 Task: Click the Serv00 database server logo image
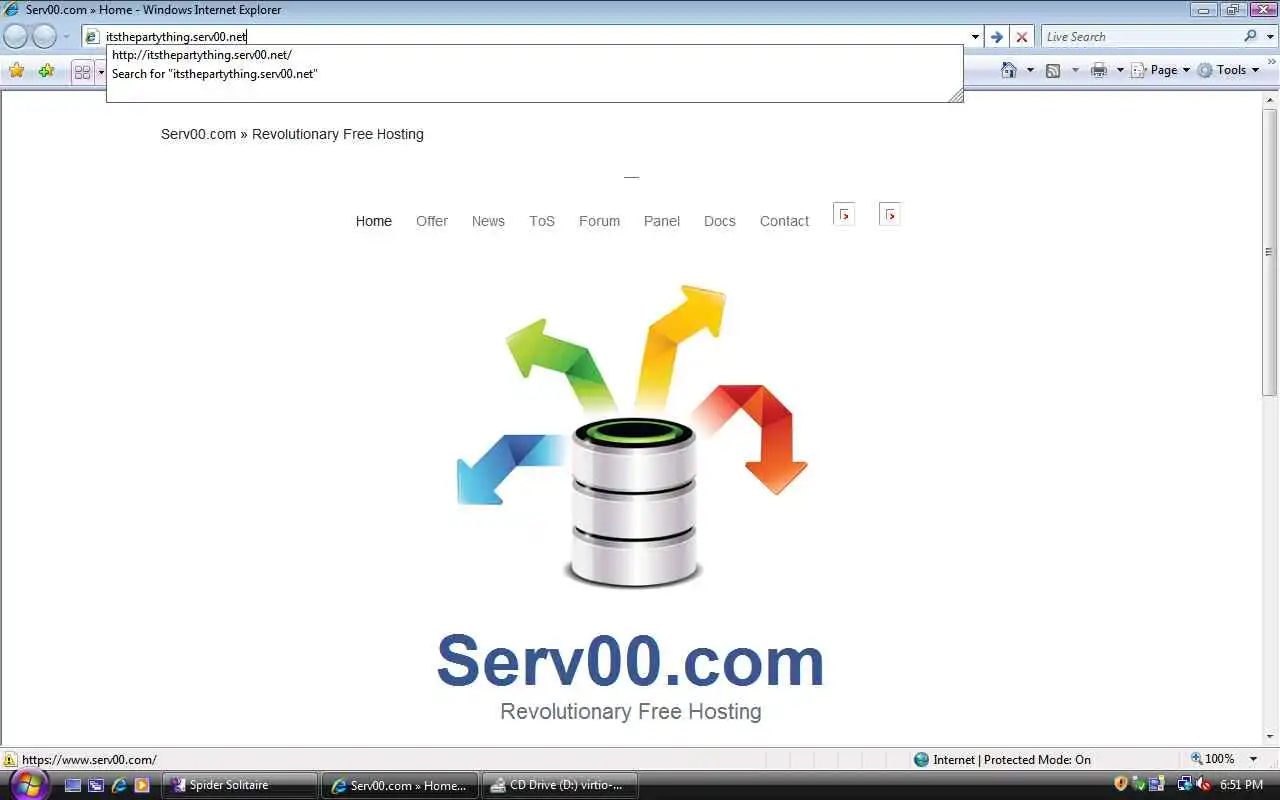pyautogui.click(x=632, y=437)
